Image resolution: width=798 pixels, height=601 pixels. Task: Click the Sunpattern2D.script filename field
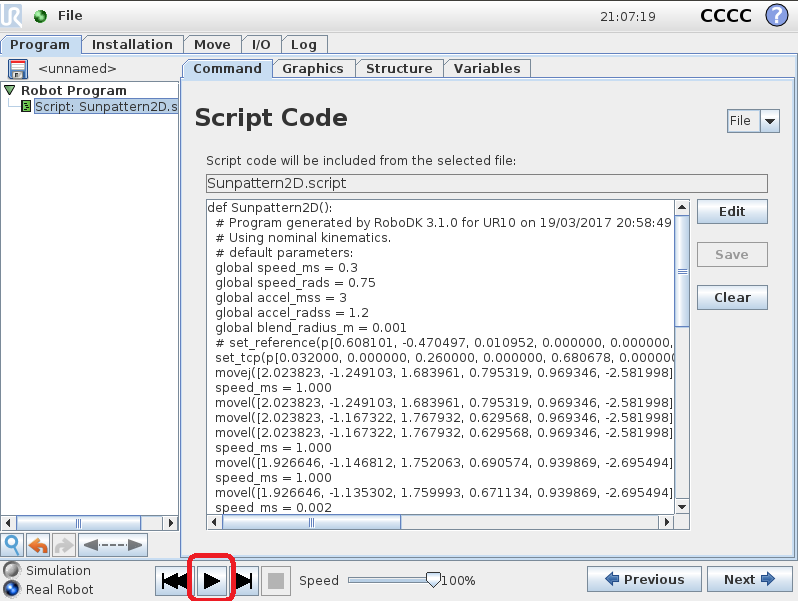point(485,183)
